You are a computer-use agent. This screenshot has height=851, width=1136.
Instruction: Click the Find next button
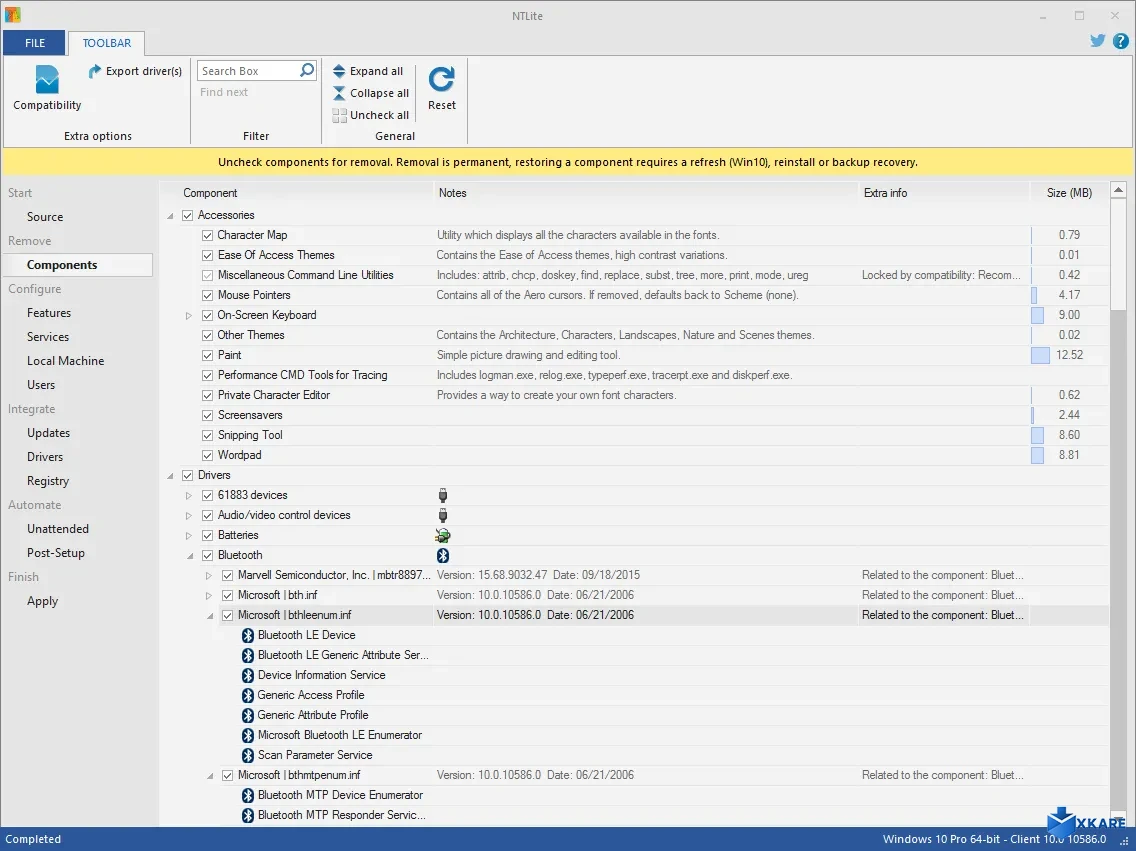click(x=224, y=92)
